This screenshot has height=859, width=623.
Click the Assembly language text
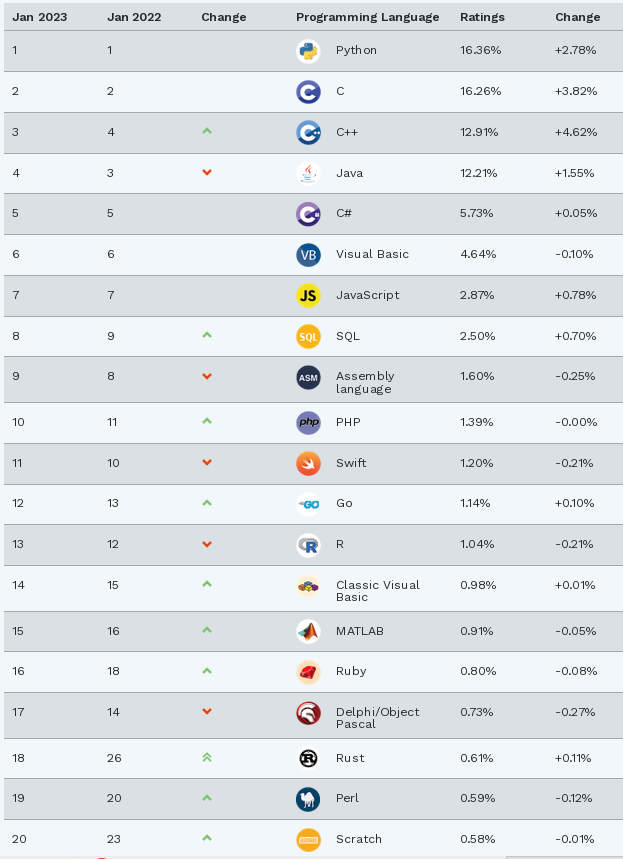point(365,382)
